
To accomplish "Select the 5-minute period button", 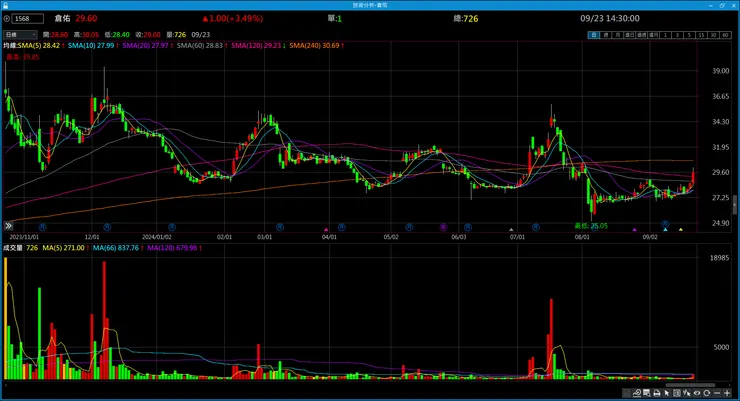I will click(x=689, y=35).
